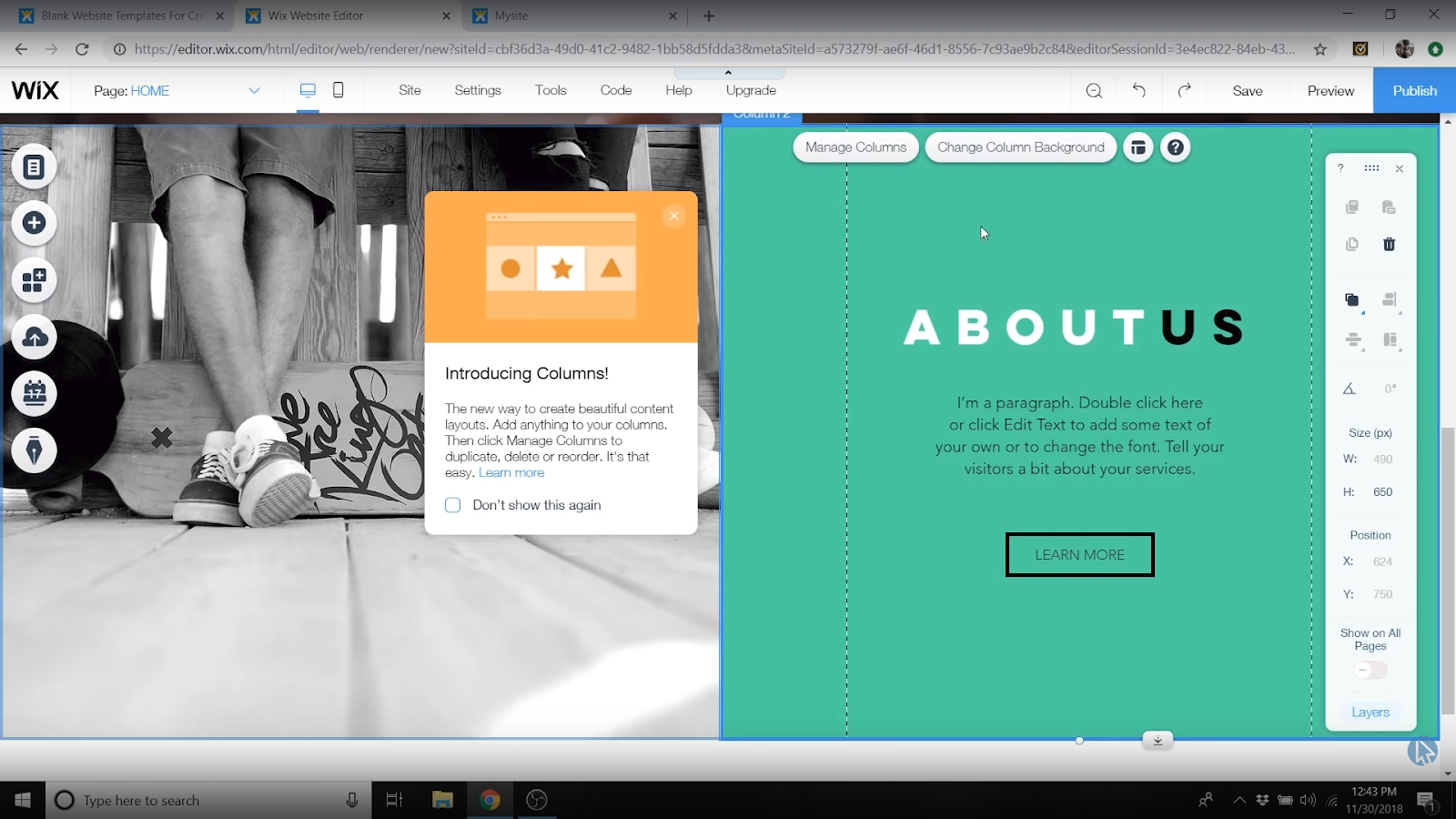Switch to mobile editor view
The width and height of the screenshot is (1456, 819).
338,90
